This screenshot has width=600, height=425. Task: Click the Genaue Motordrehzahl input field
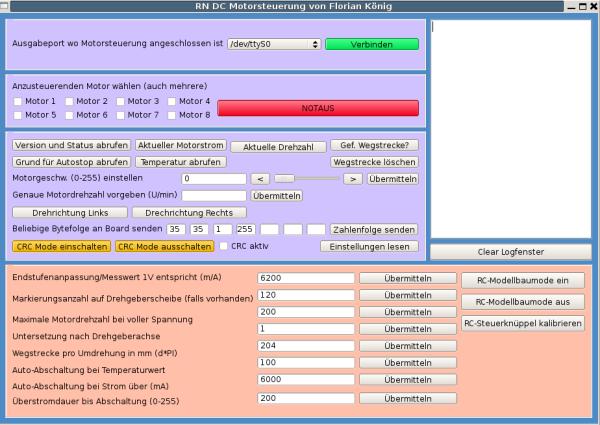(214, 196)
